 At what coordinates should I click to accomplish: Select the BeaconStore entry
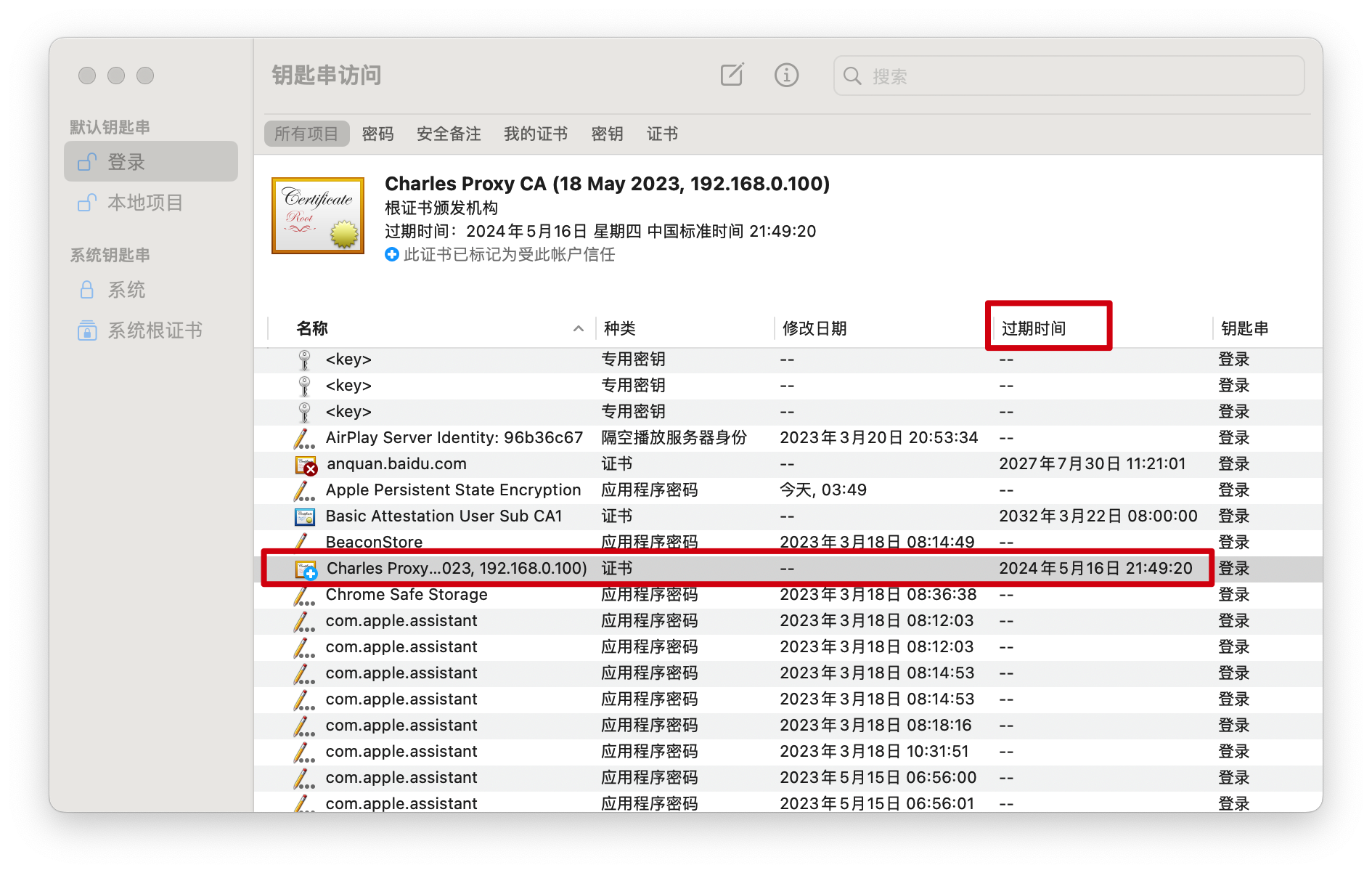click(x=788, y=543)
